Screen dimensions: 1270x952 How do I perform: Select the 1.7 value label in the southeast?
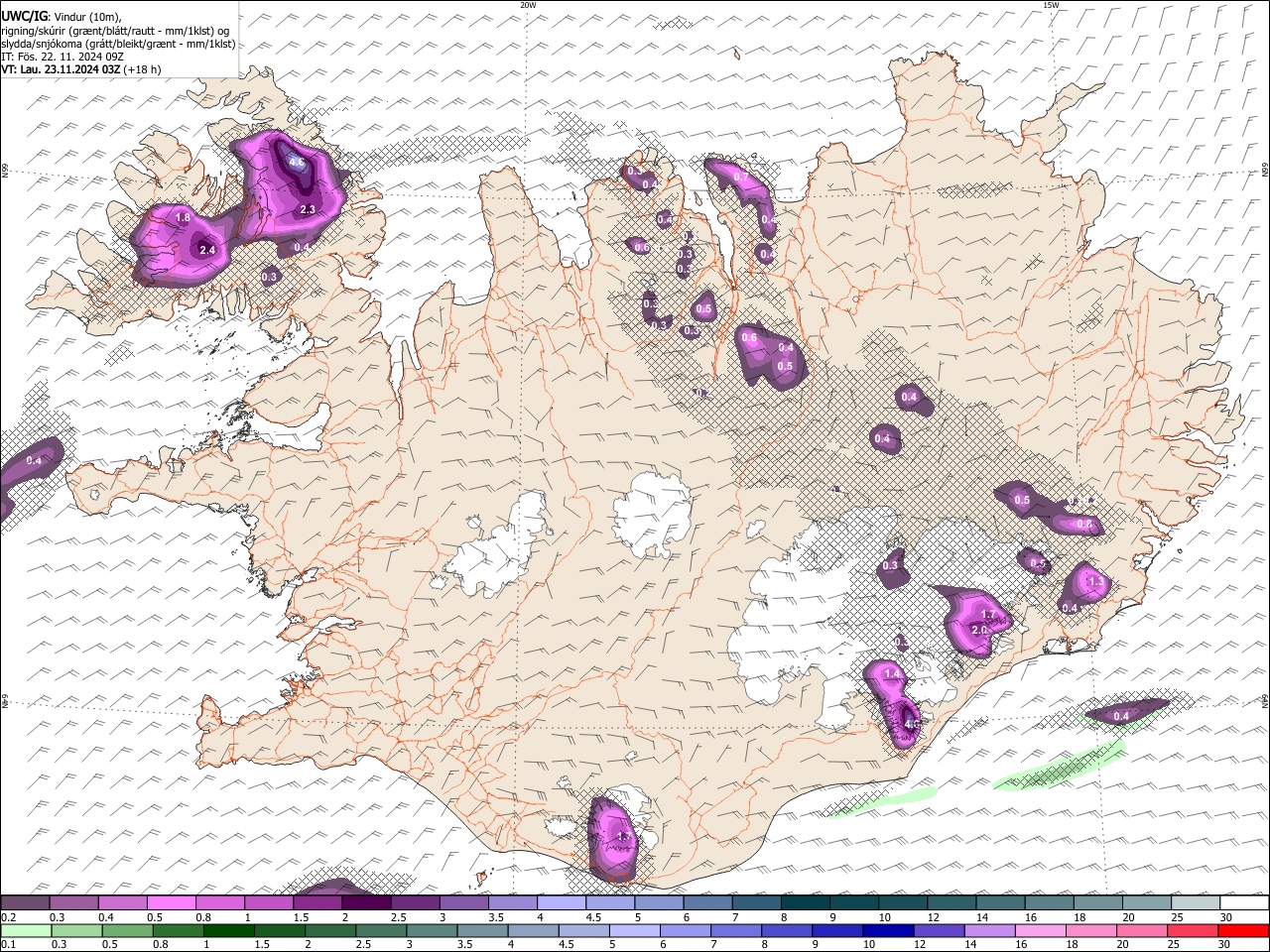[x=988, y=615]
